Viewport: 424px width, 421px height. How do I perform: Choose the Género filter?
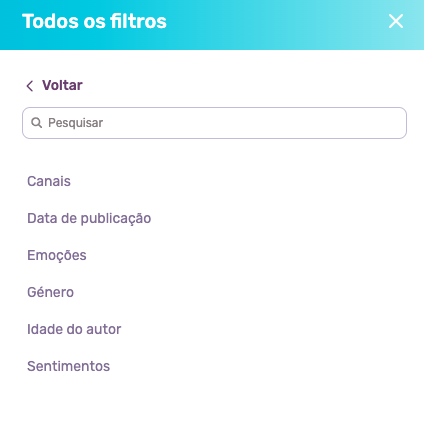[50, 292]
